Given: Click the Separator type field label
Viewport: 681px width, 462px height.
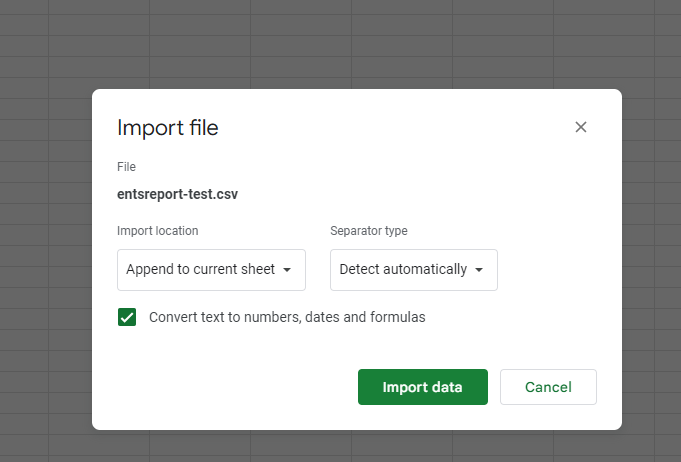Looking at the screenshot, I should click(x=369, y=231).
